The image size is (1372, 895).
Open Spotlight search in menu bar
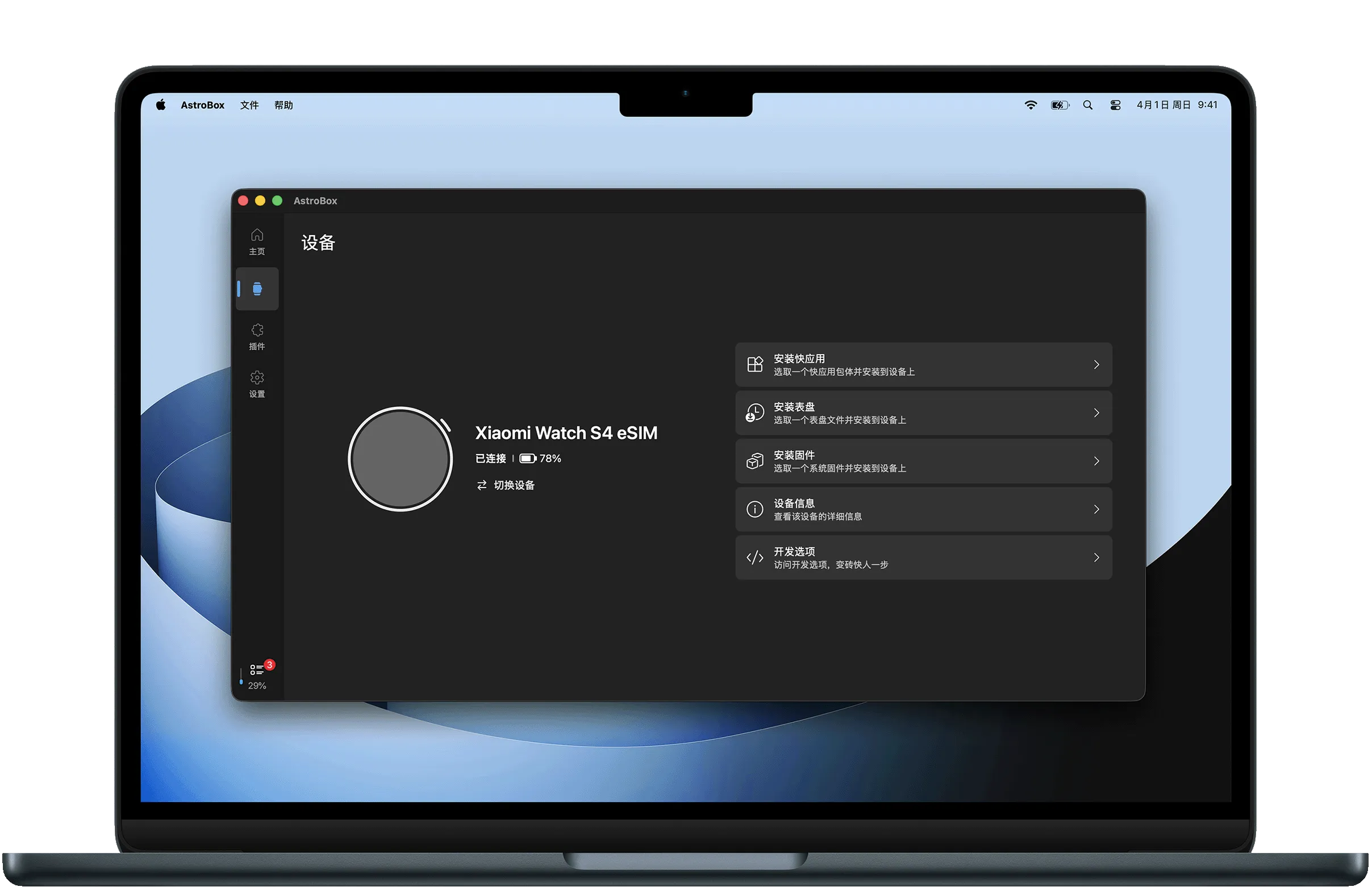pyautogui.click(x=1088, y=105)
